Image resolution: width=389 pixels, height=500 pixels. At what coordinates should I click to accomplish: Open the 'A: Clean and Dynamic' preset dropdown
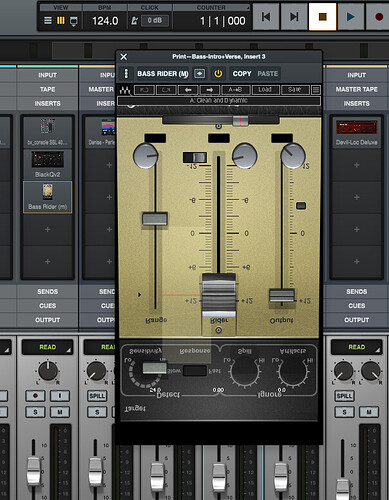pos(219,101)
